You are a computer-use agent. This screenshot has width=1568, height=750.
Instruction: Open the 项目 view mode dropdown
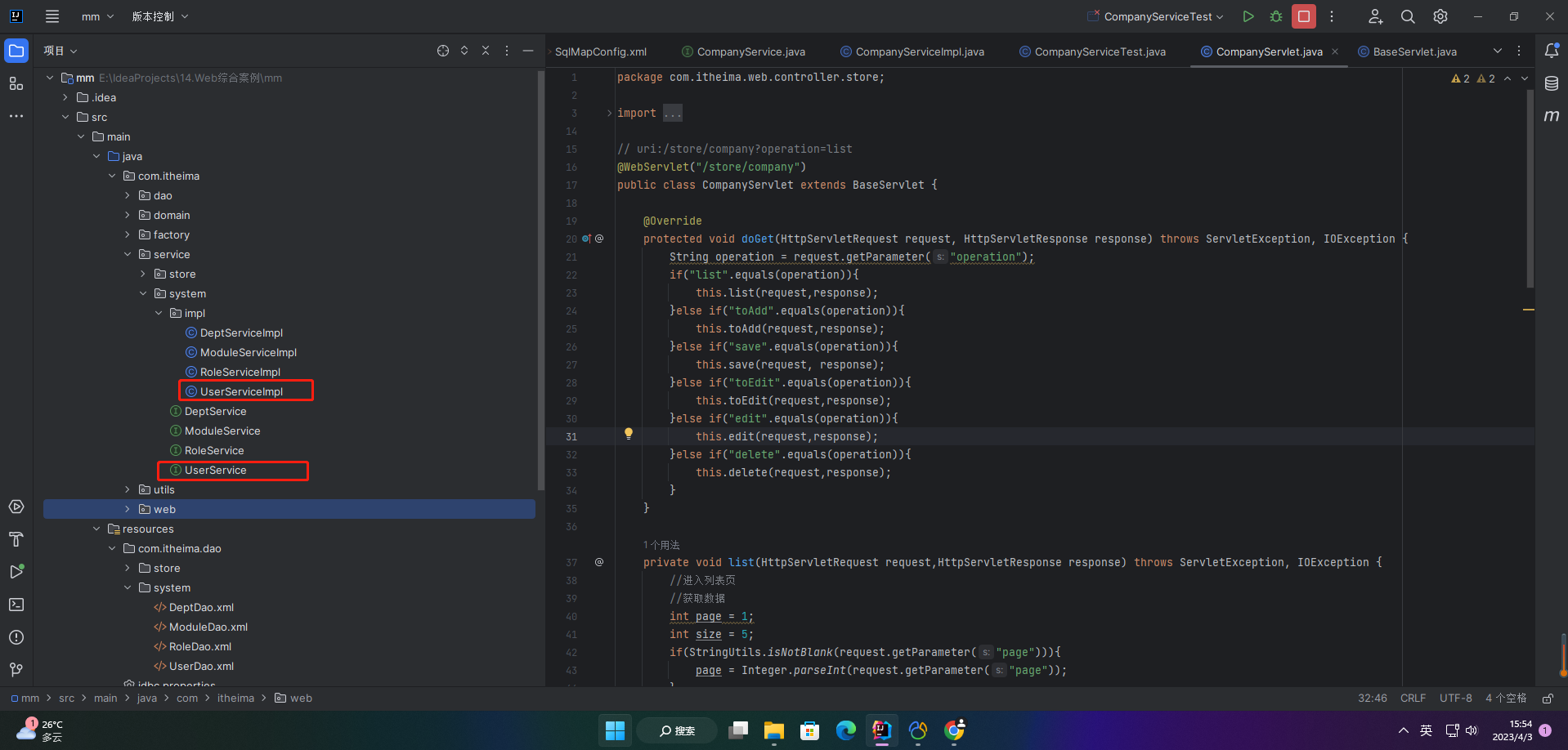(x=60, y=51)
